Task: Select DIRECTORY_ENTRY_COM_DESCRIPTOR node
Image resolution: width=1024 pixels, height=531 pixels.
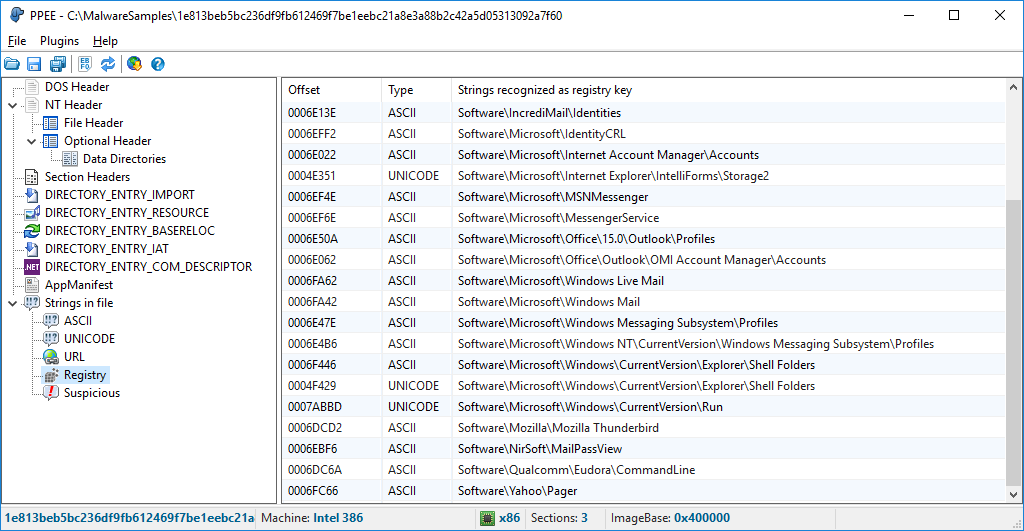Action: [148, 266]
